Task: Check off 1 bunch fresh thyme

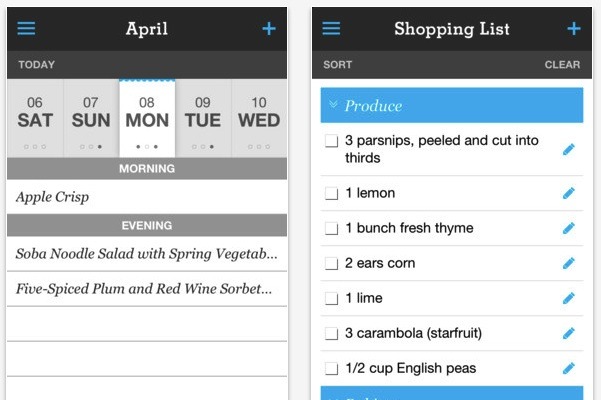Action: click(x=331, y=228)
